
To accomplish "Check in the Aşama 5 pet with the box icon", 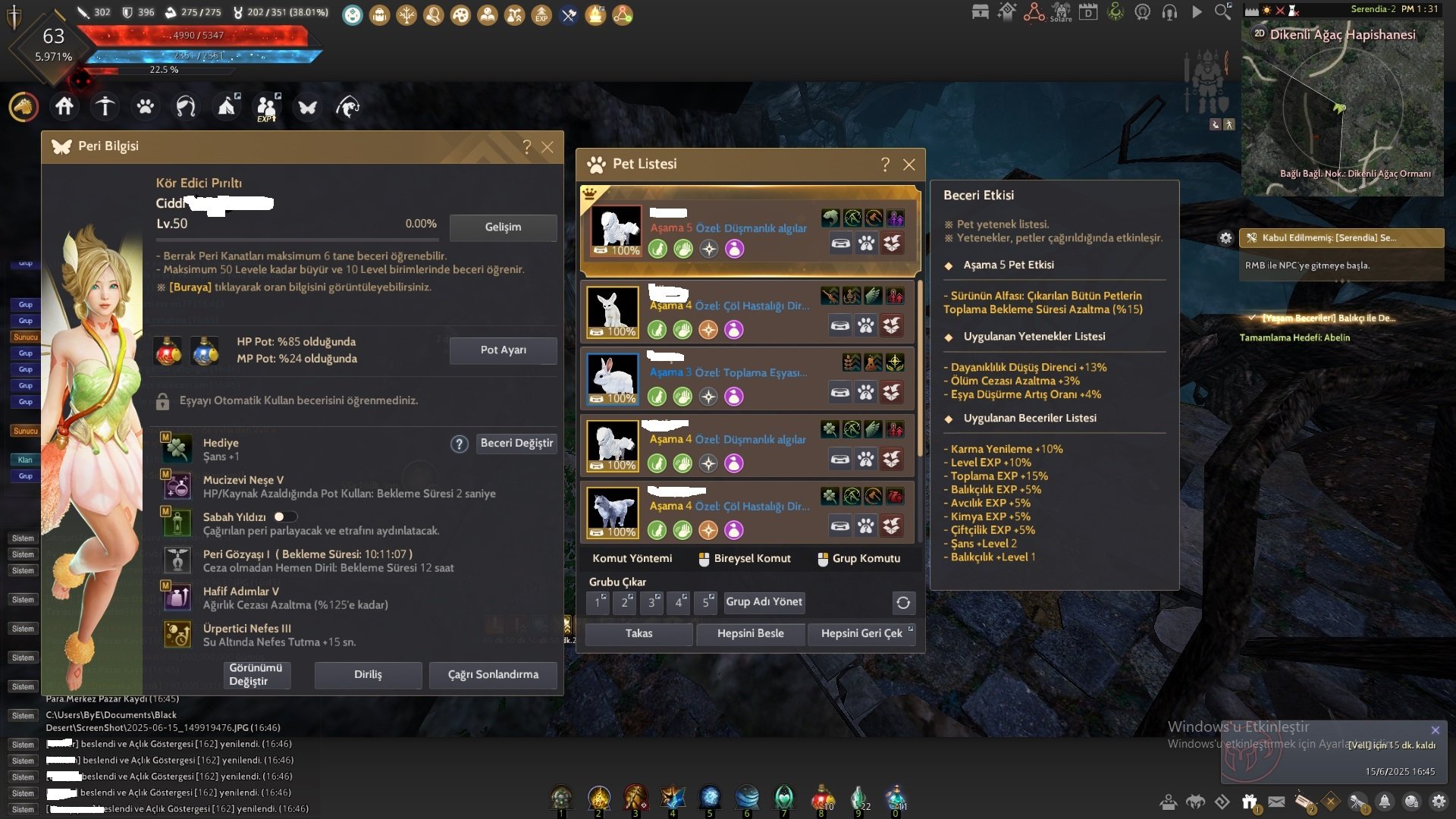I will pyautogui.click(x=892, y=243).
